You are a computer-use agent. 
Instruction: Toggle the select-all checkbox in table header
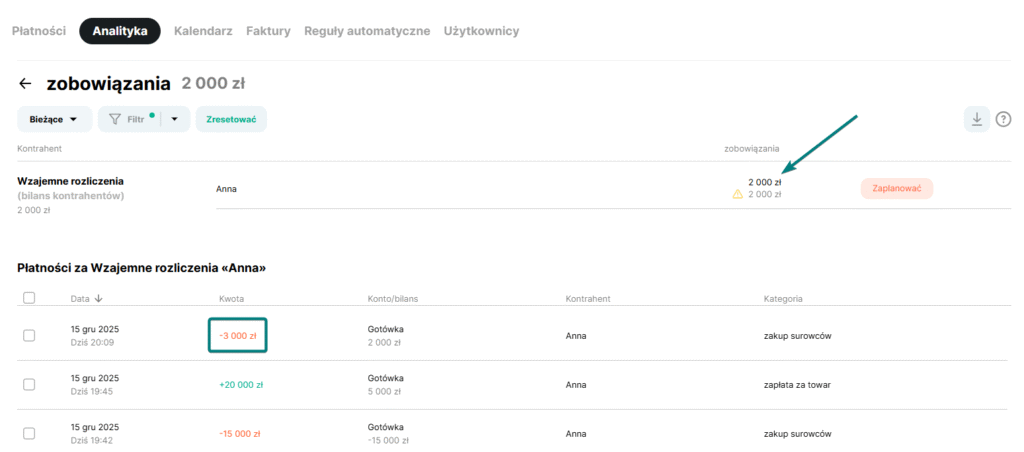[x=29, y=298]
